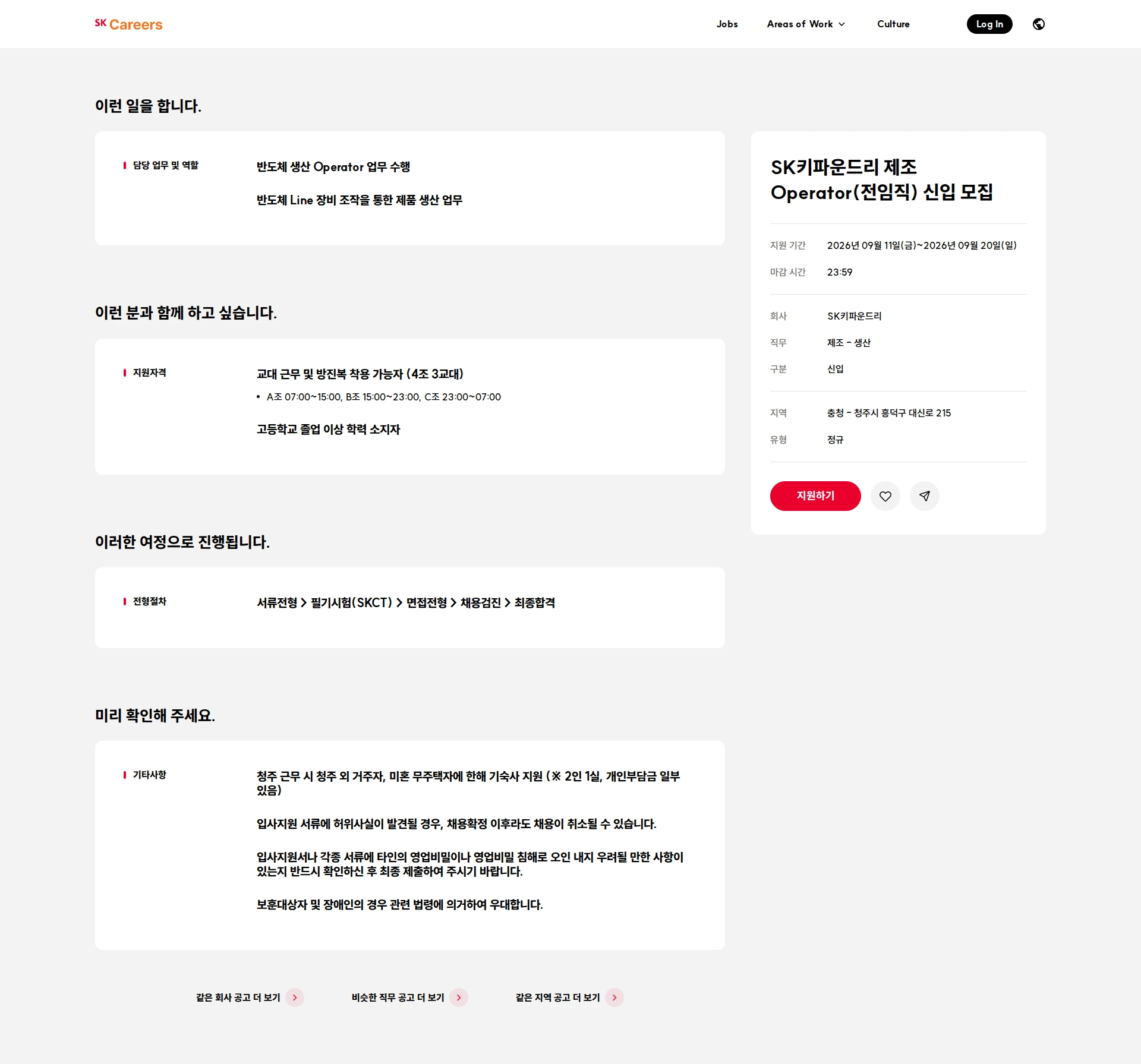Screen dimensions: 1141x1064
Task: Select the company value SK키파운드리
Action: [x=855, y=316]
